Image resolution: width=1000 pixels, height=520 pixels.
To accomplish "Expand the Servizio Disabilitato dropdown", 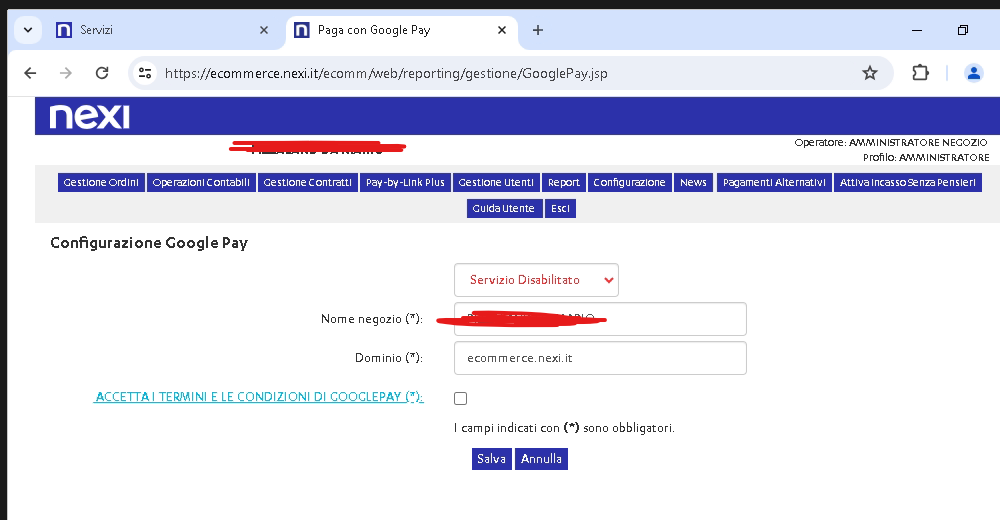I will point(536,280).
